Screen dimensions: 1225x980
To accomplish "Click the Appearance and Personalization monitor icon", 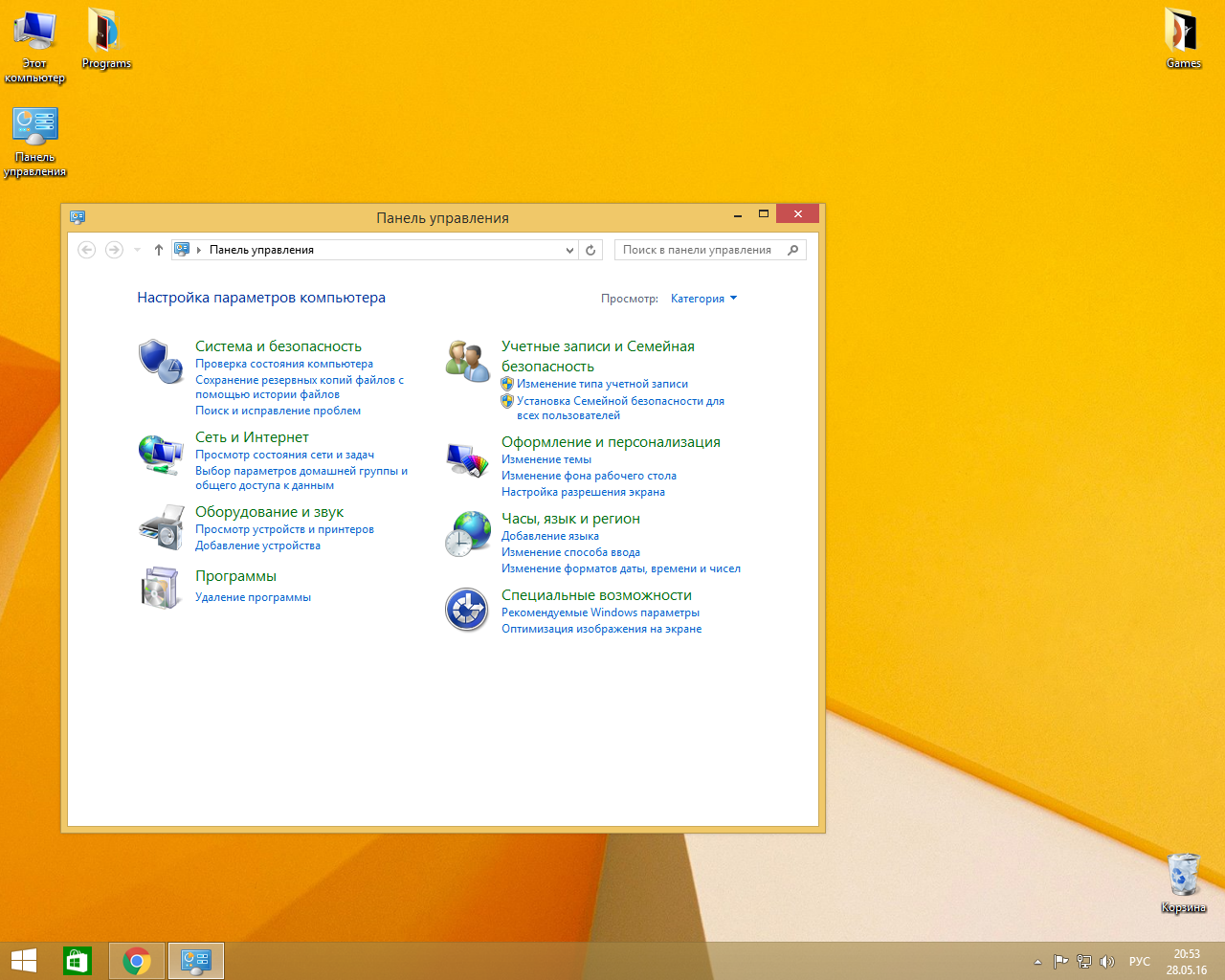I will tap(467, 459).
